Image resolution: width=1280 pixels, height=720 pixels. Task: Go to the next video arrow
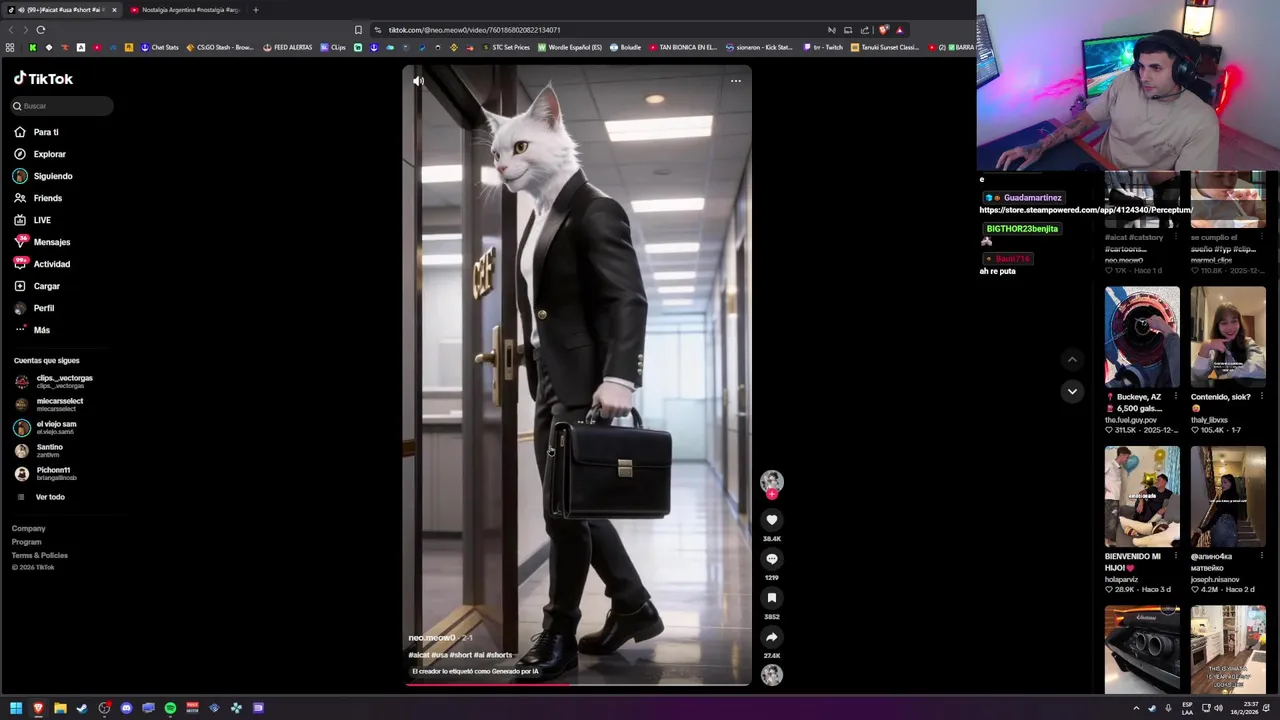coord(1072,391)
